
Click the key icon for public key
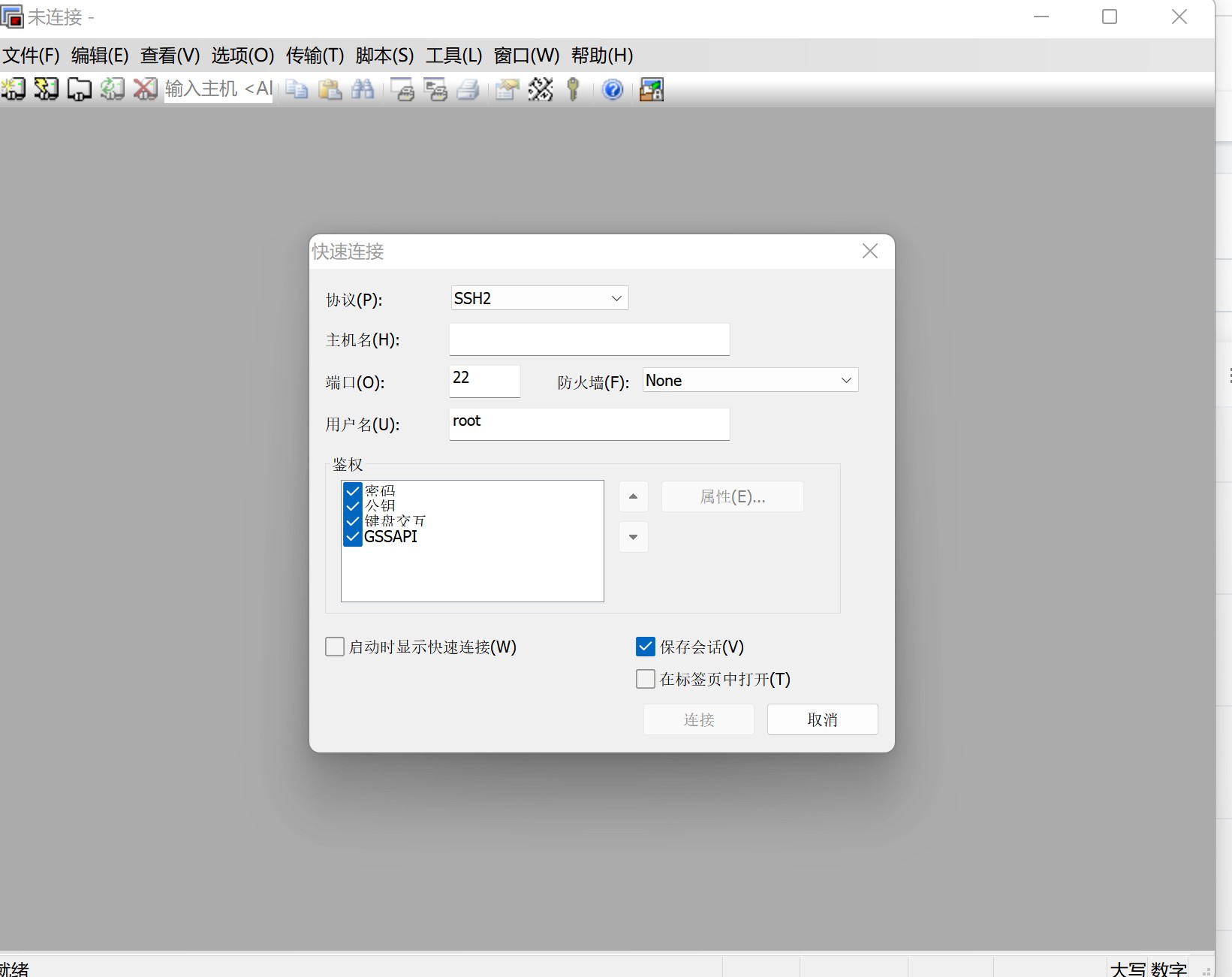coord(573,89)
